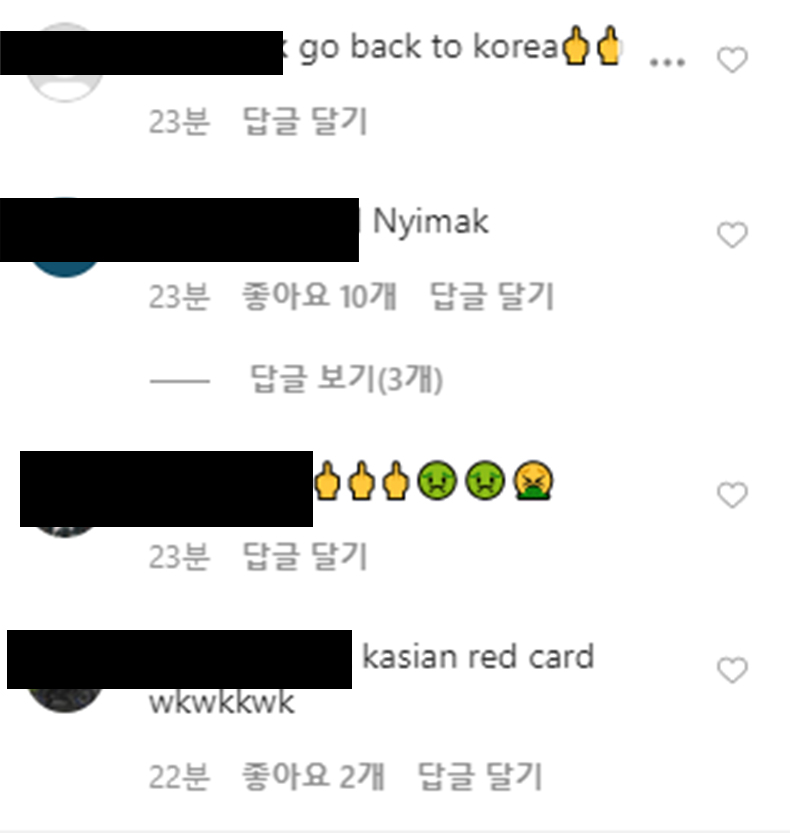The height and width of the screenshot is (833, 790).
Task: Open the blue avatar of the Nyimak commenter
Action: tap(65, 268)
